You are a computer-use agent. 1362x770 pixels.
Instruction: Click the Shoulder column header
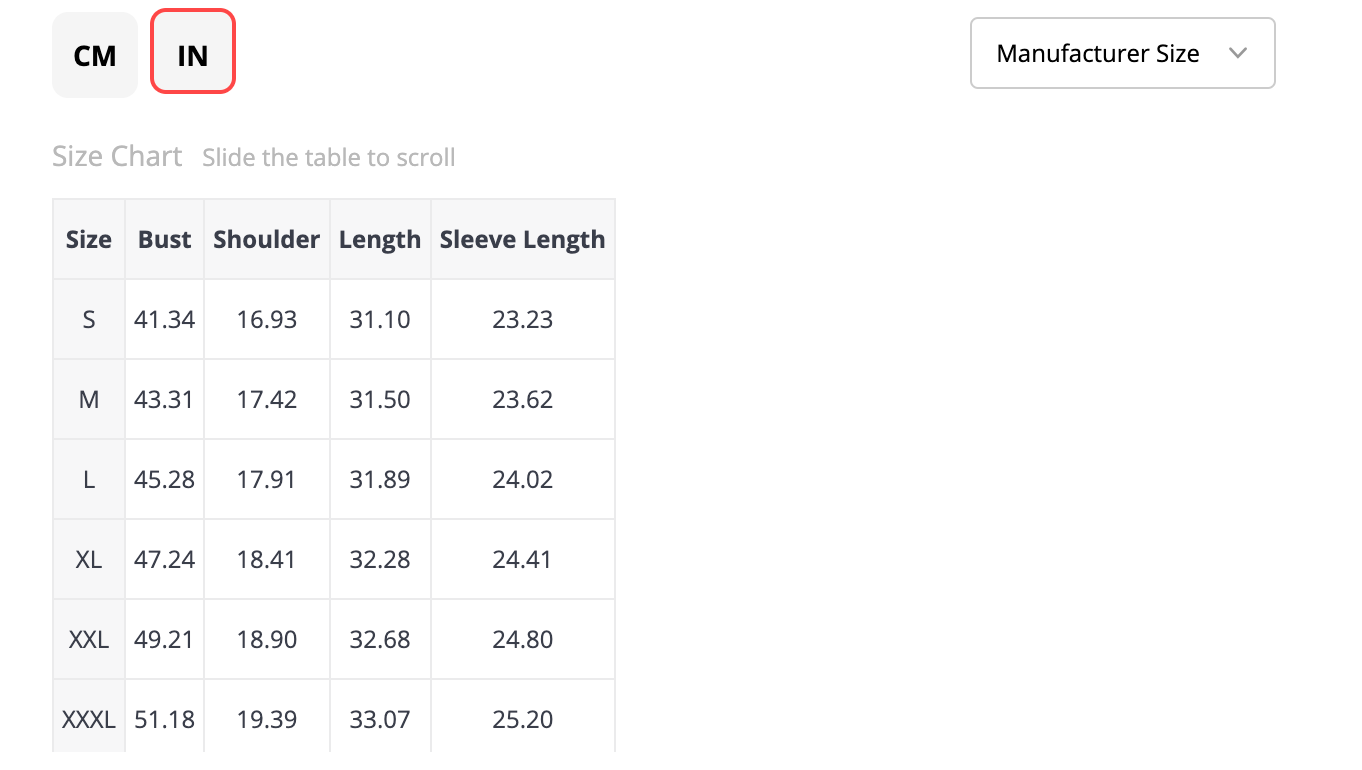tap(267, 239)
